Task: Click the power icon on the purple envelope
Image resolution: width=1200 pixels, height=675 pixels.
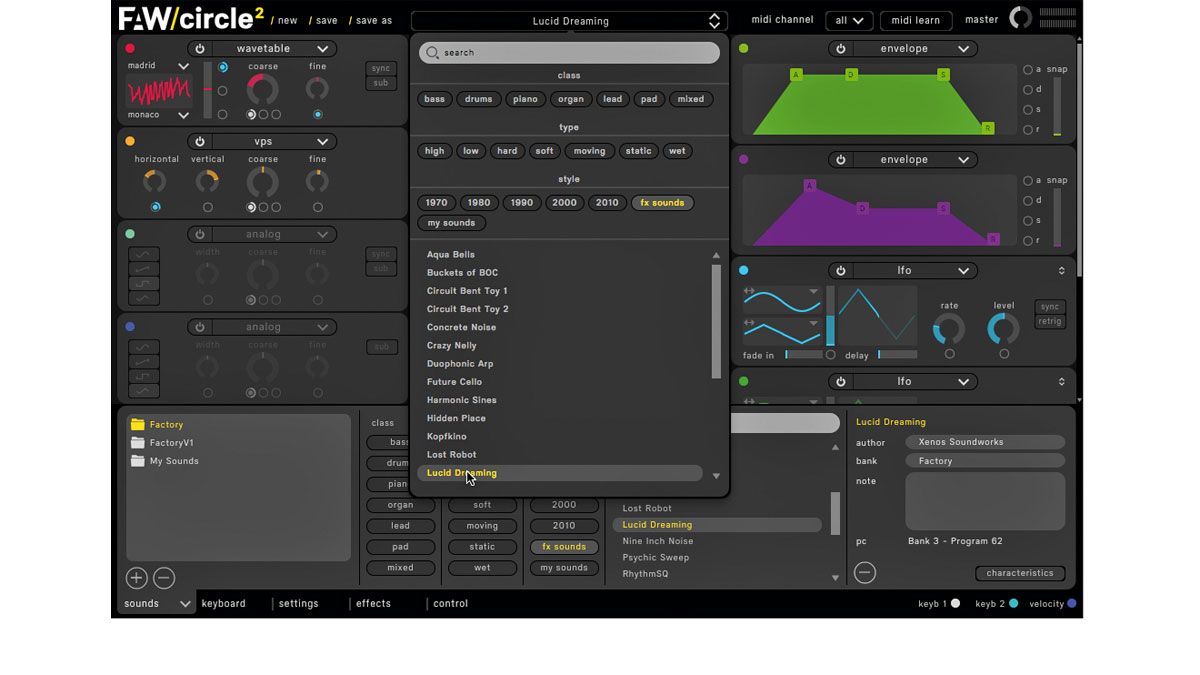Action: [840, 159]
